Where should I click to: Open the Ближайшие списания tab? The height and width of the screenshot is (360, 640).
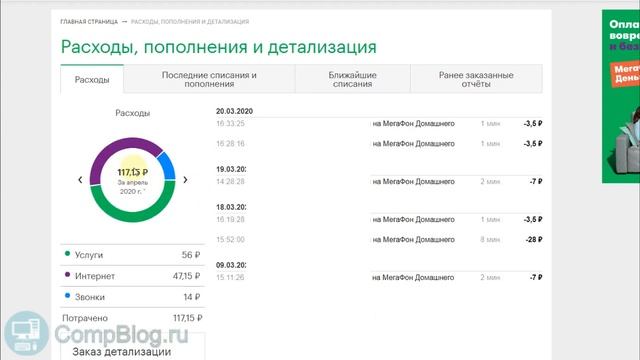click(352, 79)
